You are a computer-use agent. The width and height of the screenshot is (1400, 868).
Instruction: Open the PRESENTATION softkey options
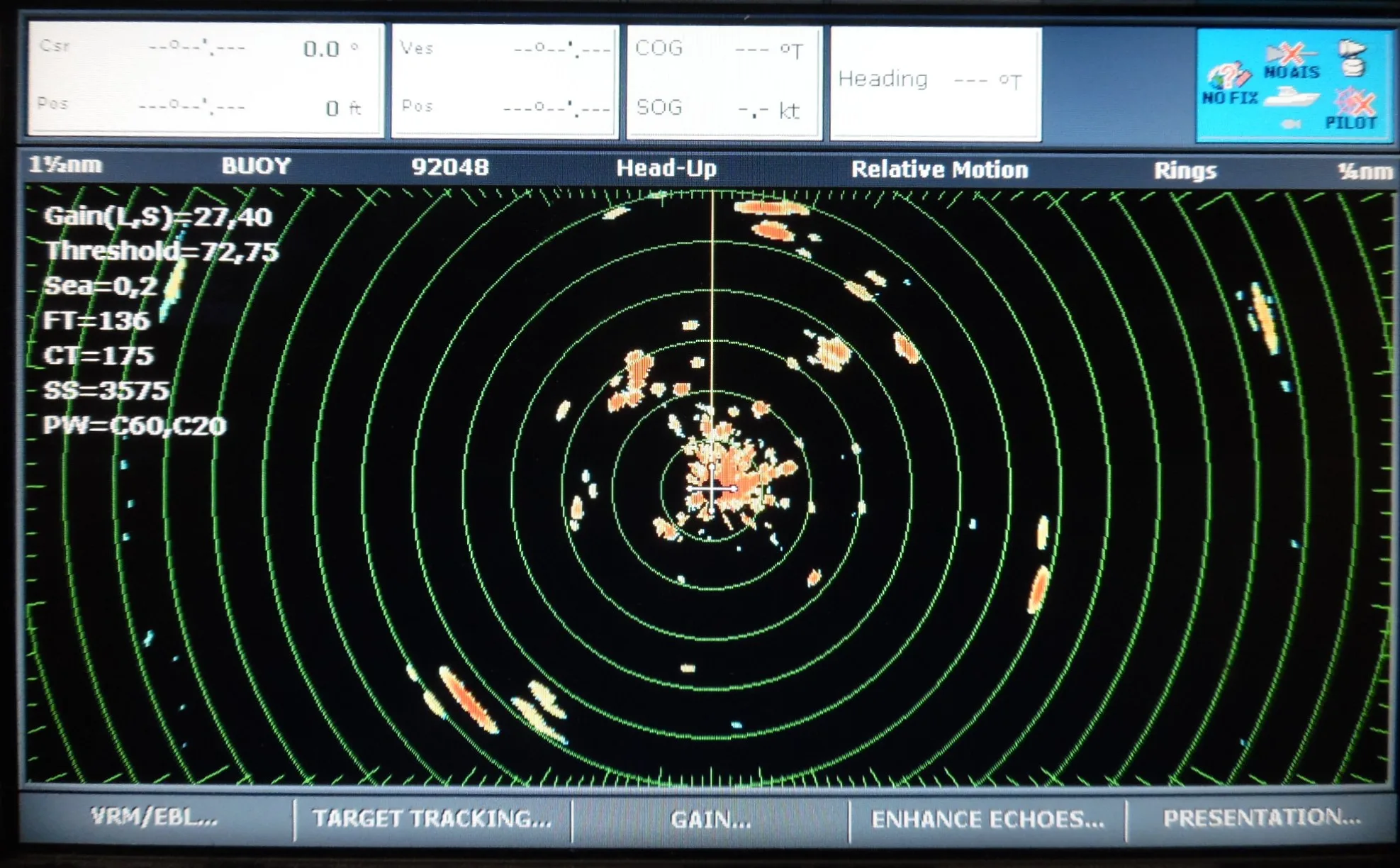[x=1262, y=818]
